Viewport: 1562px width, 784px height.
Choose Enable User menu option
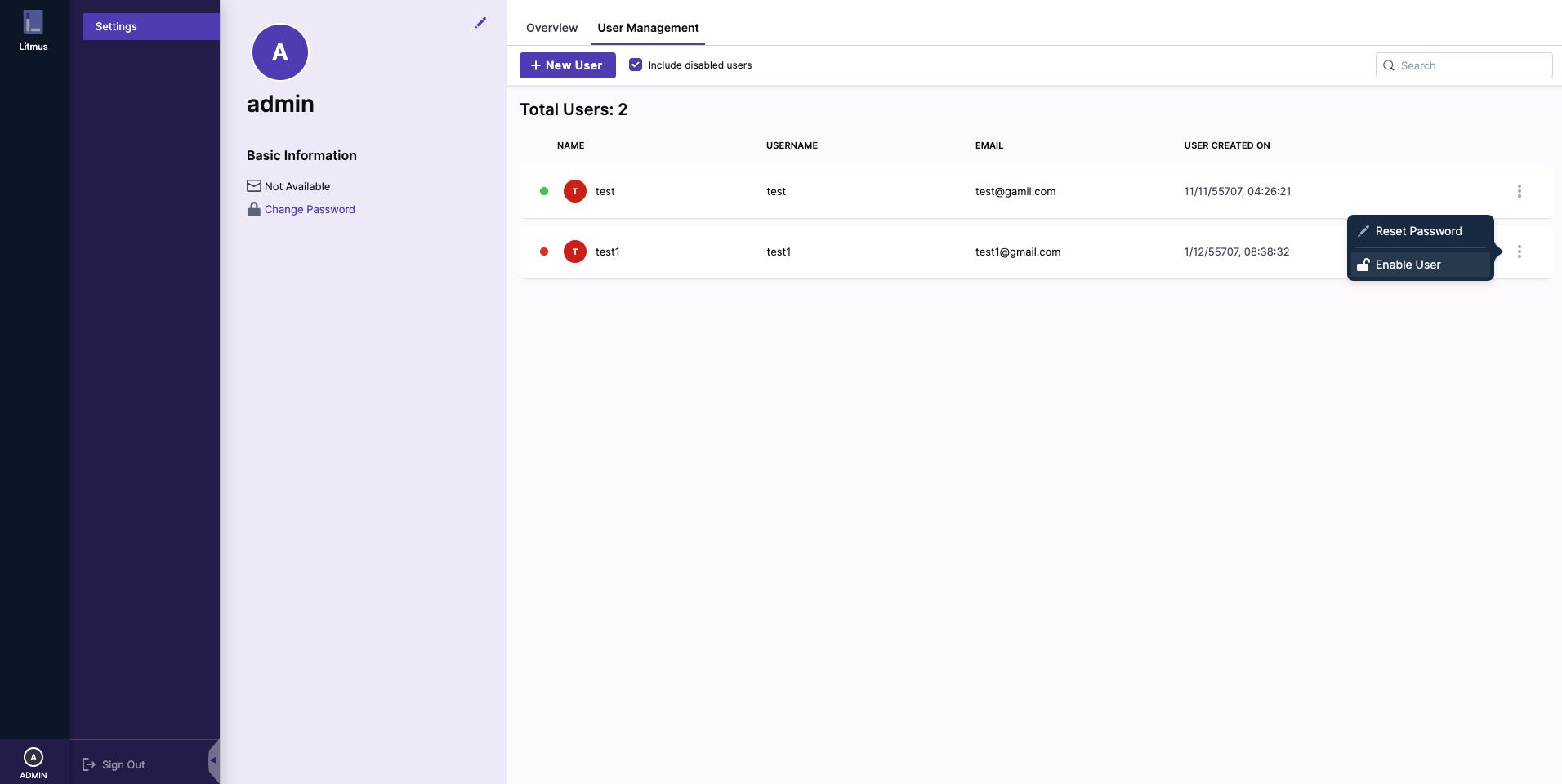point(1408,265)
